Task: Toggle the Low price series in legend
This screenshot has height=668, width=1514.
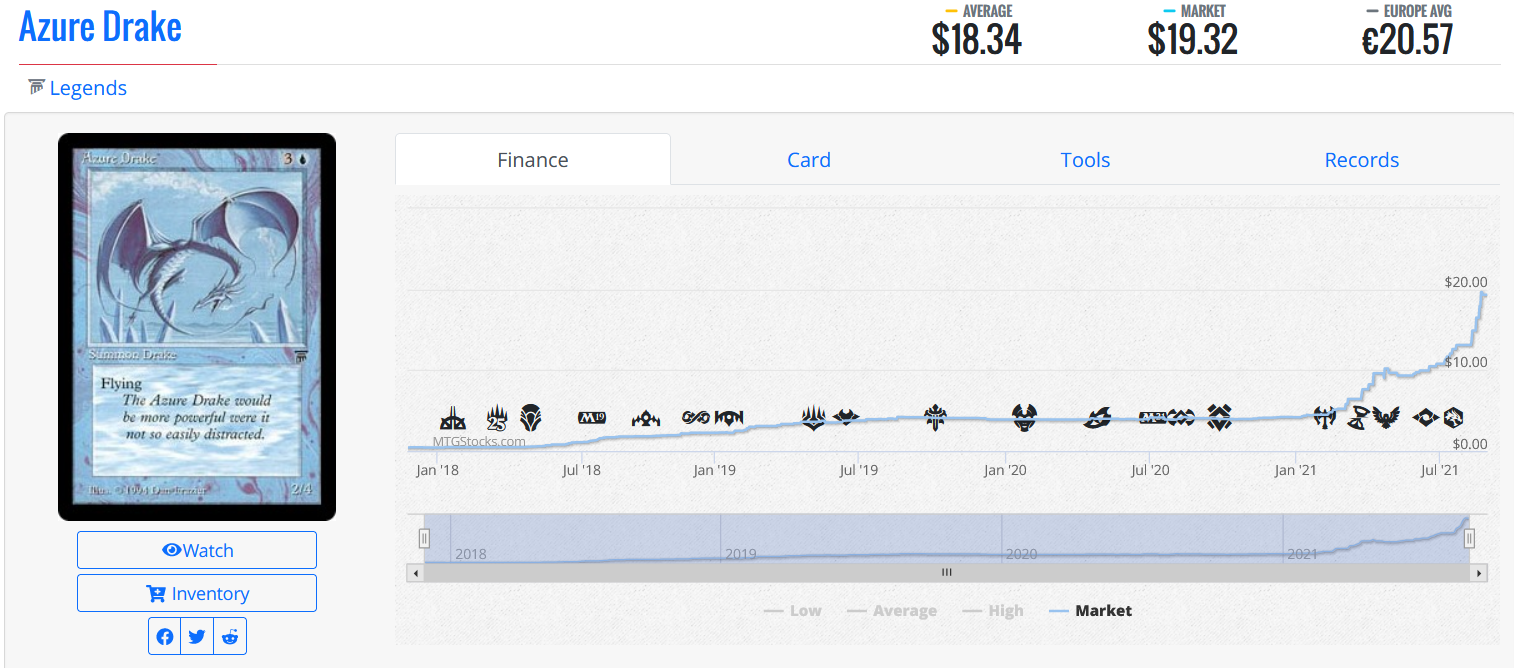Action: 793,611
